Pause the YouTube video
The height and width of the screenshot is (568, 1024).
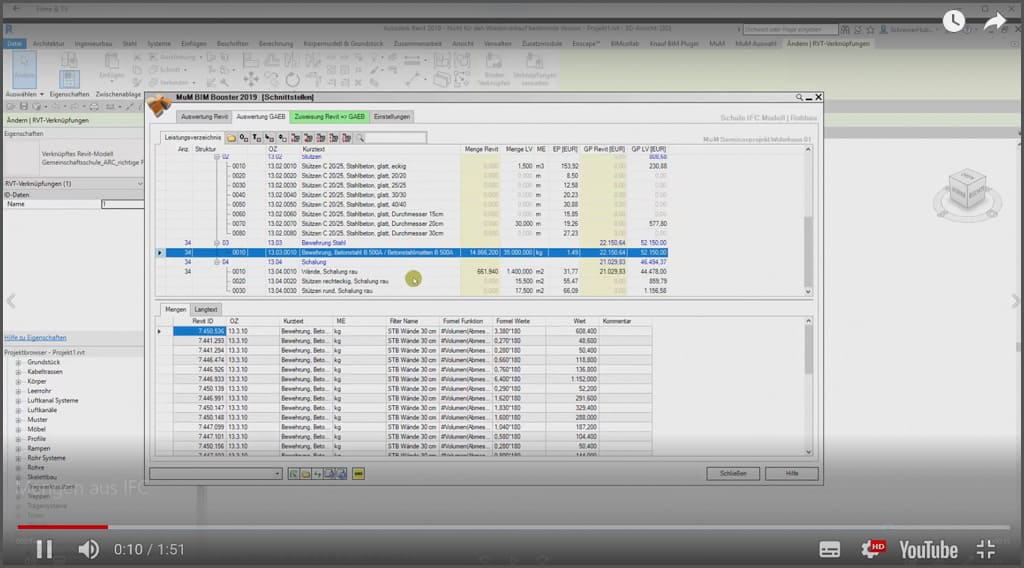point(44,549)
